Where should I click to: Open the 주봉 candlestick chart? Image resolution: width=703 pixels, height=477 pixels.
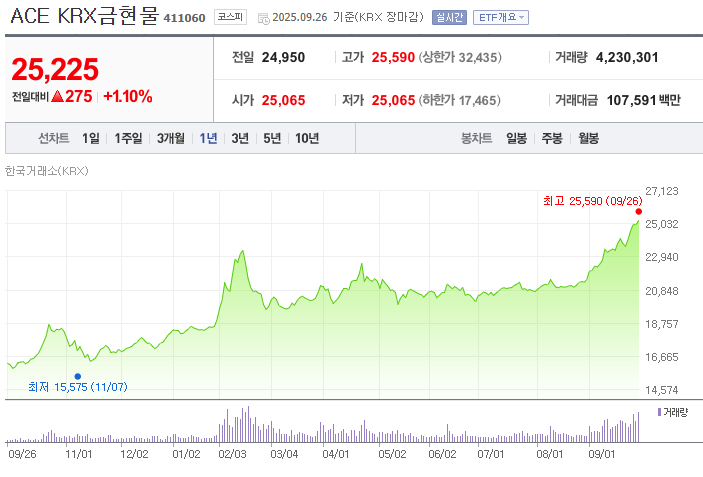[x=552, y=138]
